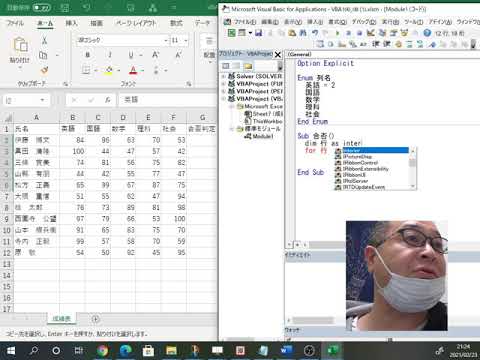
Task: Click the Excel Paste (貼り付け) clipboard icon
Action: coord(20,45)
